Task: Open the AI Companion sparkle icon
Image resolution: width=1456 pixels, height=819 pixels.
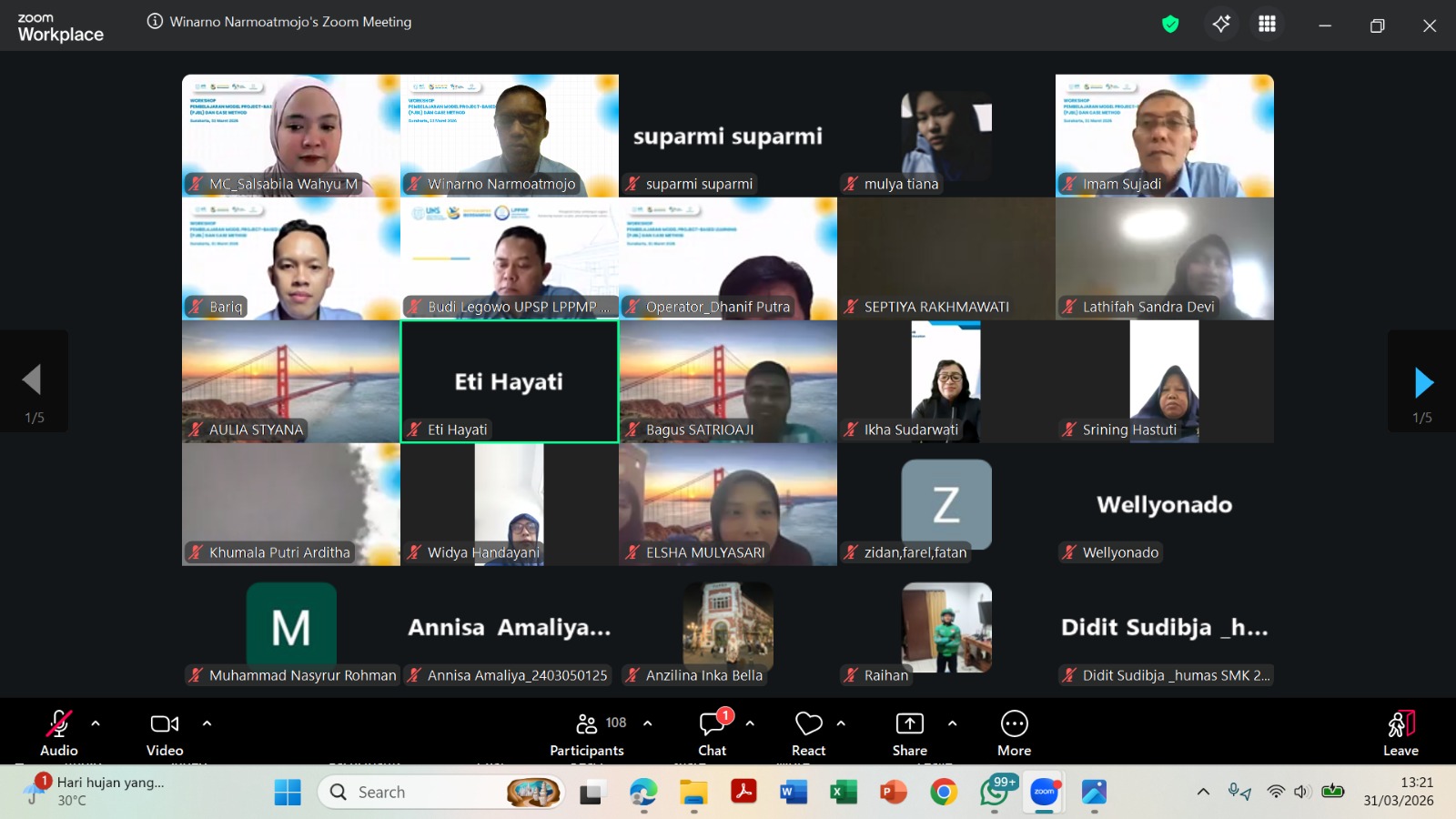Action: pyautogui.click(x=1221, y=25)
